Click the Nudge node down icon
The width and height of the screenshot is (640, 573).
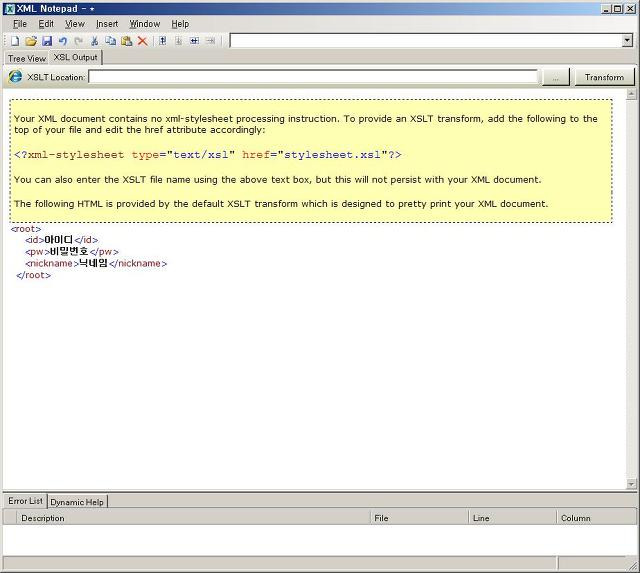tap(178, 41)
